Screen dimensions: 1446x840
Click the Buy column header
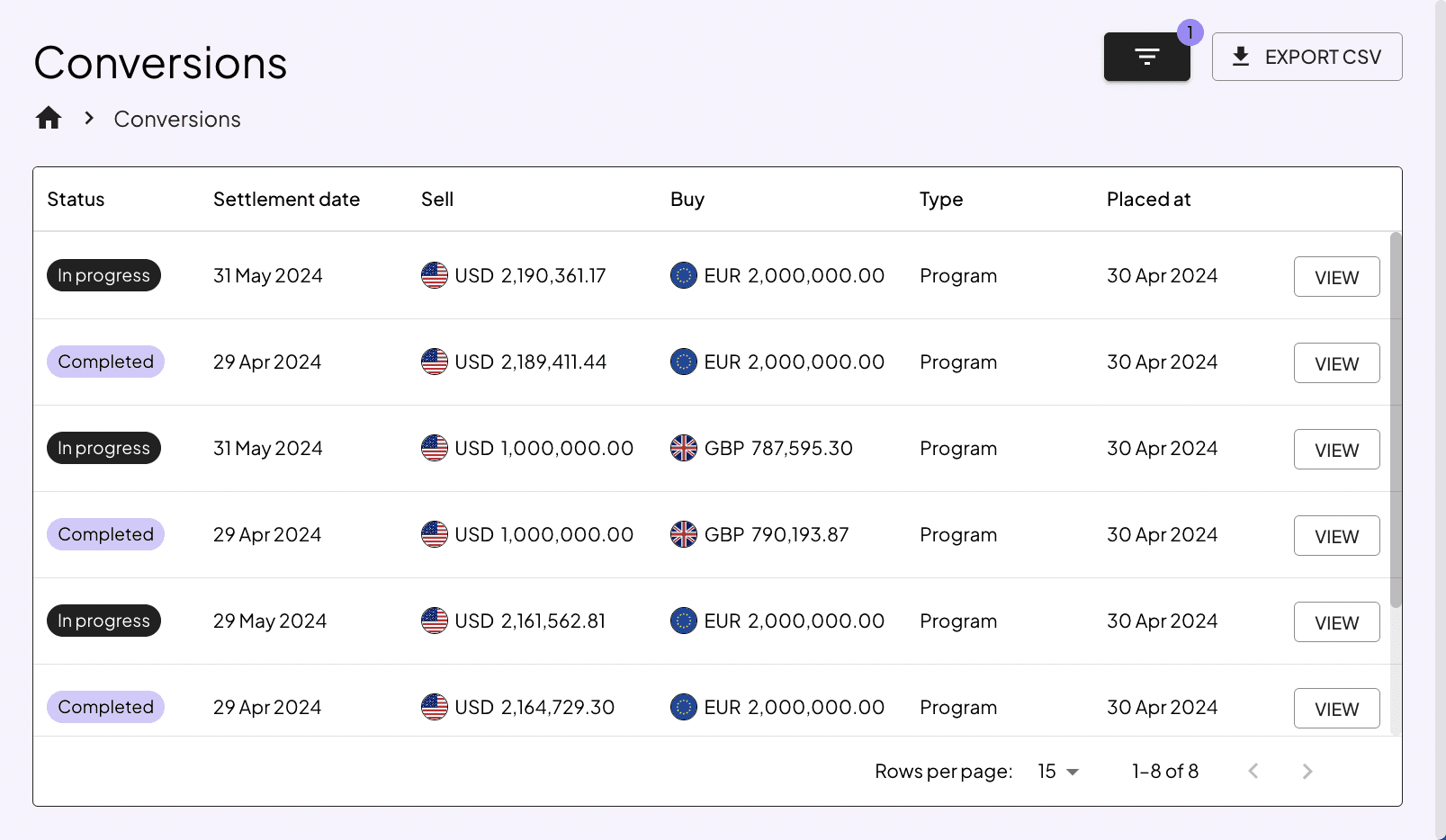(x=687, y=200)
